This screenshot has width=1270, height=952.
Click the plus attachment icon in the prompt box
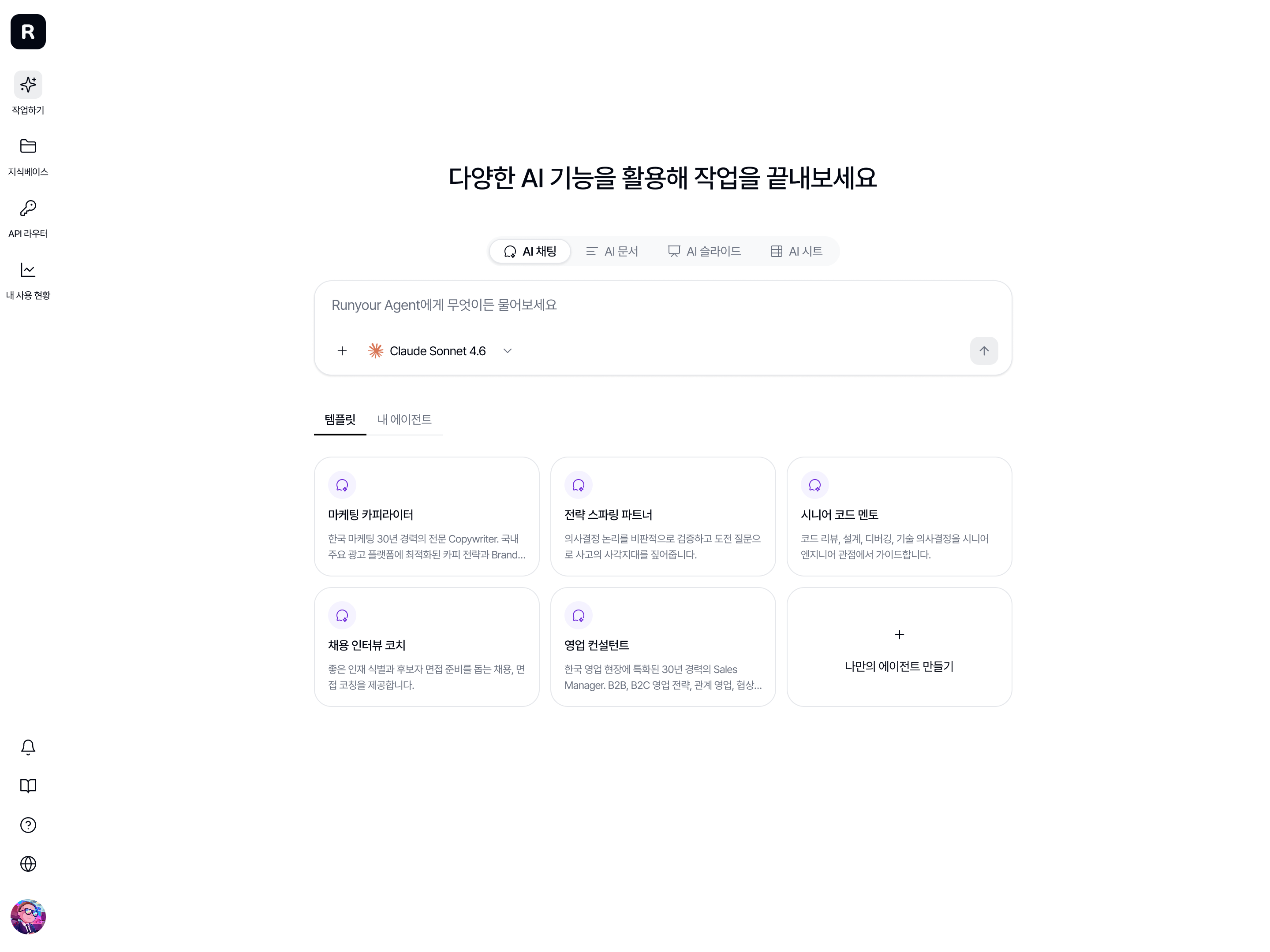342,351
